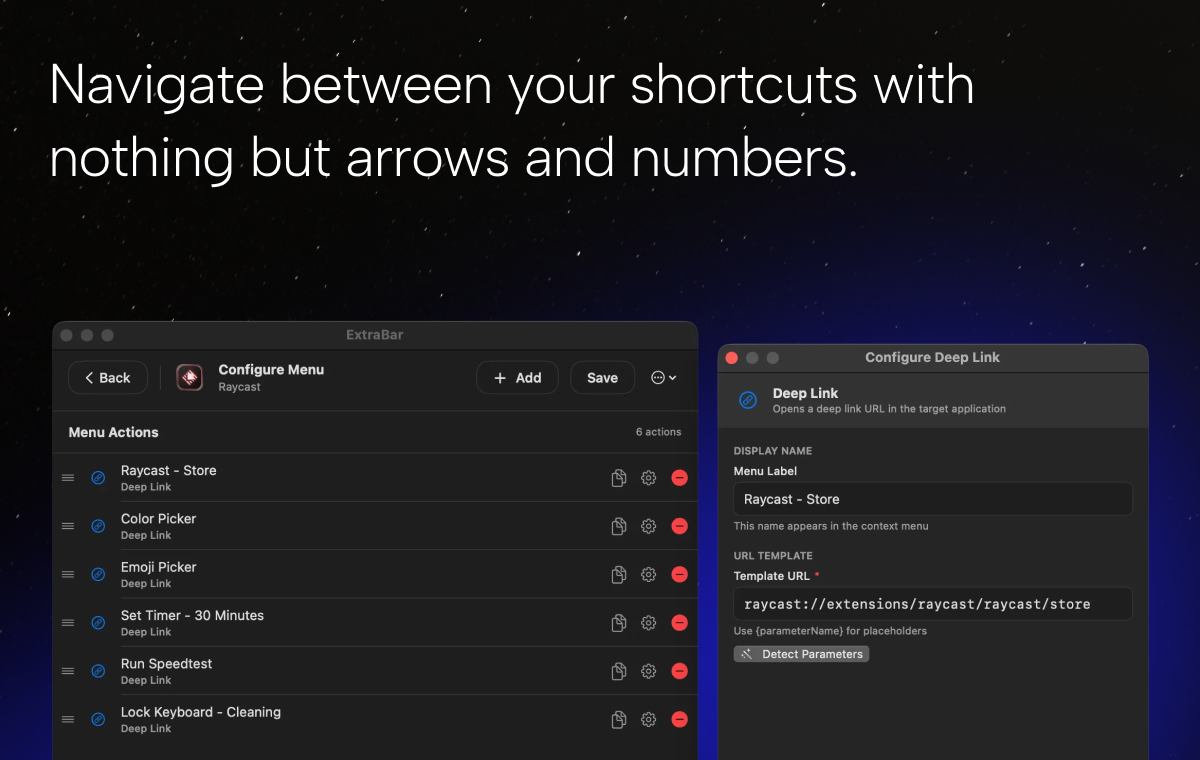Viewport: 1200px width, 760px height.
Task: Click the Menu Label text field
Action: [x=932, y=498]
